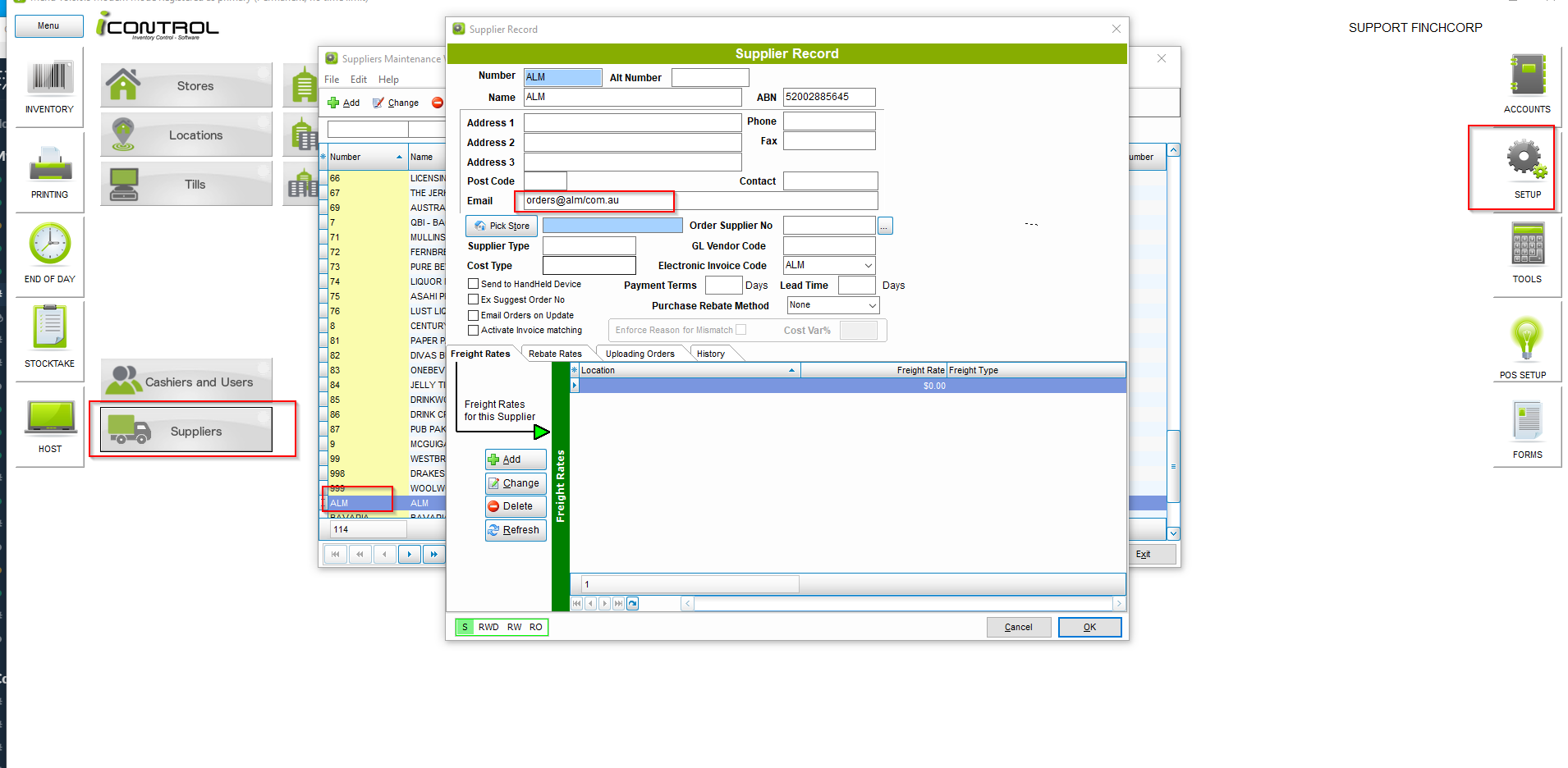Click the Suppliers Maintenance vertical scrollbar down arrow
1568x768 pixels.
point(1174,533)
